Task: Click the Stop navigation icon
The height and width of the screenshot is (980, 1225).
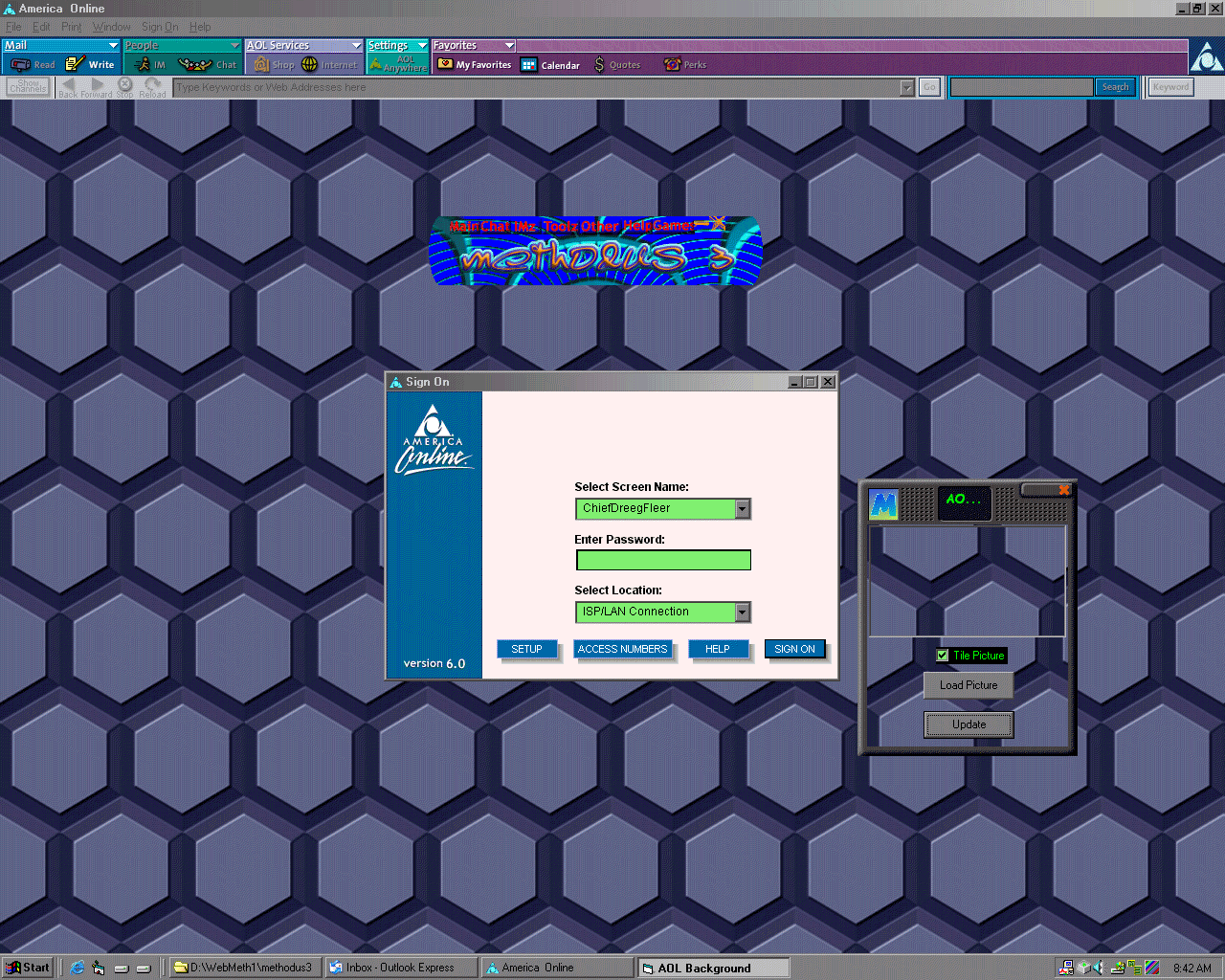Action: click(x=125, y=87)
